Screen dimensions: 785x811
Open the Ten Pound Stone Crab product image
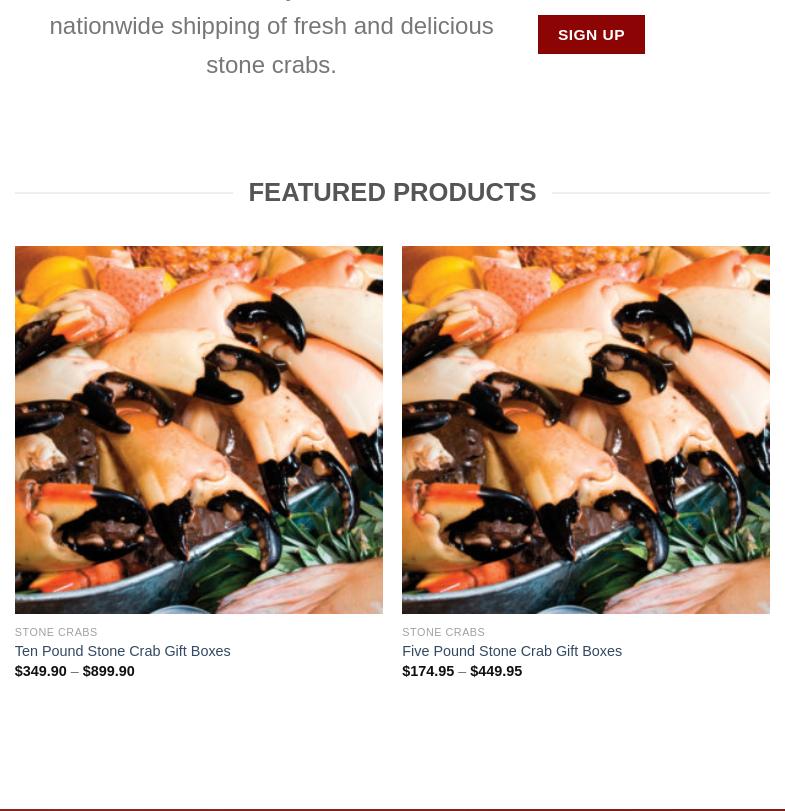coord(199,430)
